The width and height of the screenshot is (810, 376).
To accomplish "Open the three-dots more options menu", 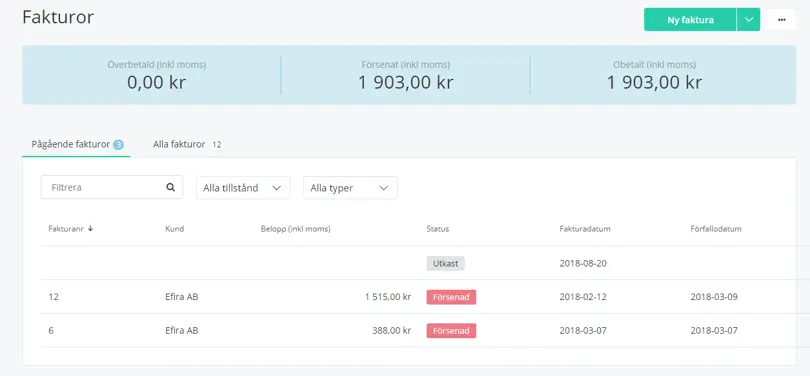I will (782, 20).
